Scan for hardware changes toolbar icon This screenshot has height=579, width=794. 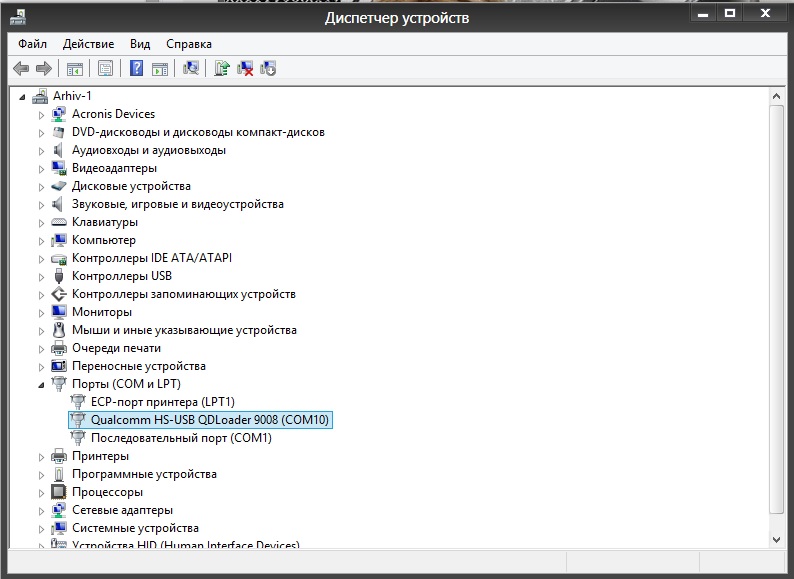pos(191,68)
